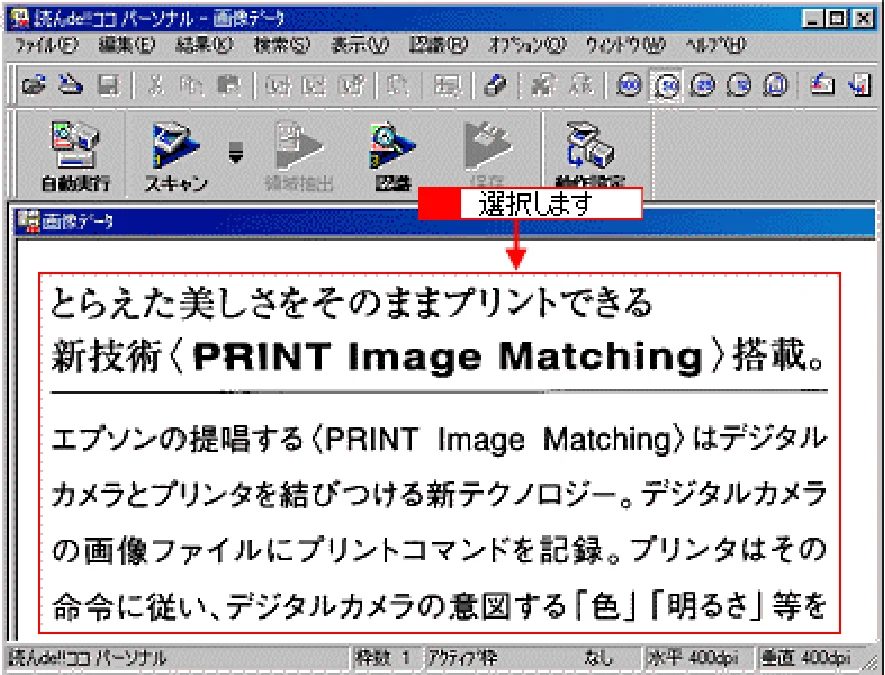Viewport: 885px width, 675px height.
Task: Click the floppy disk save icon
Action: [x=108, y=85]
